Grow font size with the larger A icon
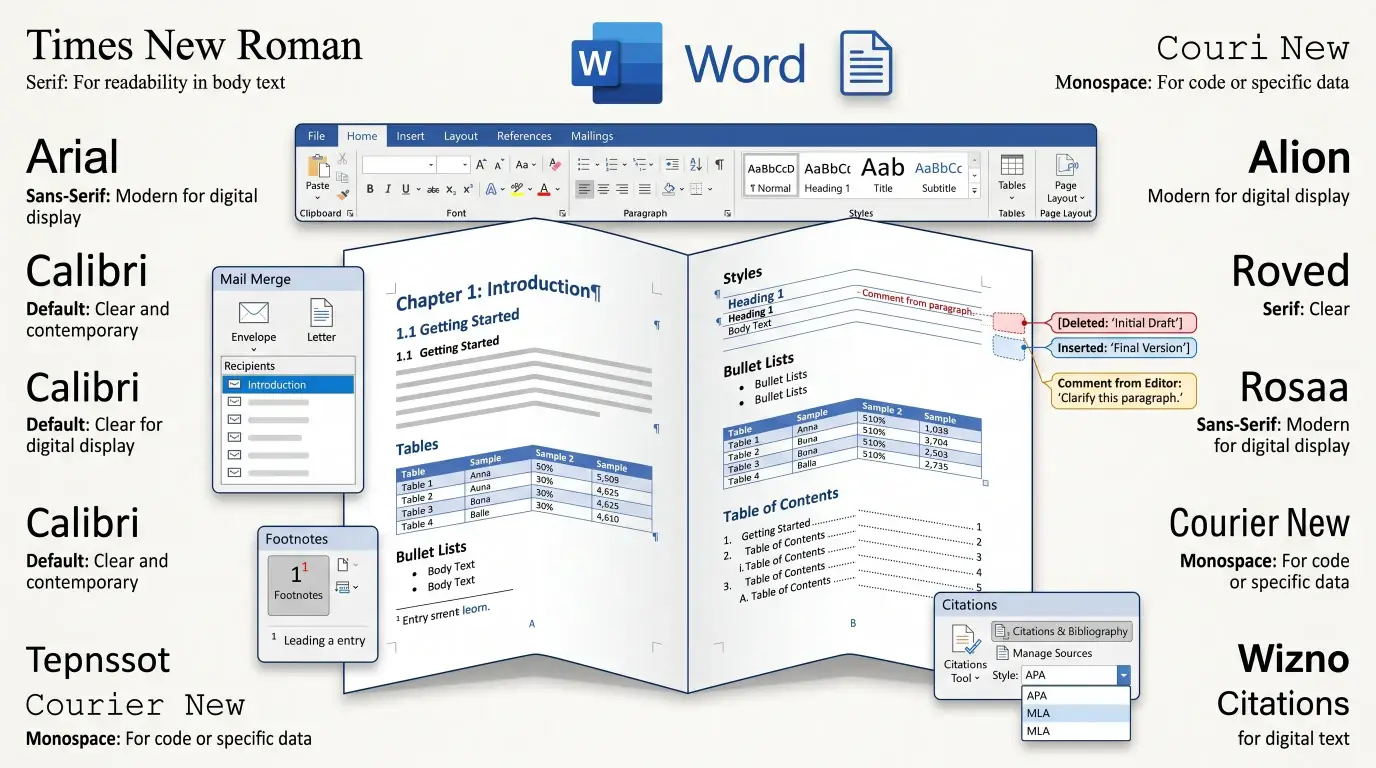The image size is (1376, 768). (481, 165)
